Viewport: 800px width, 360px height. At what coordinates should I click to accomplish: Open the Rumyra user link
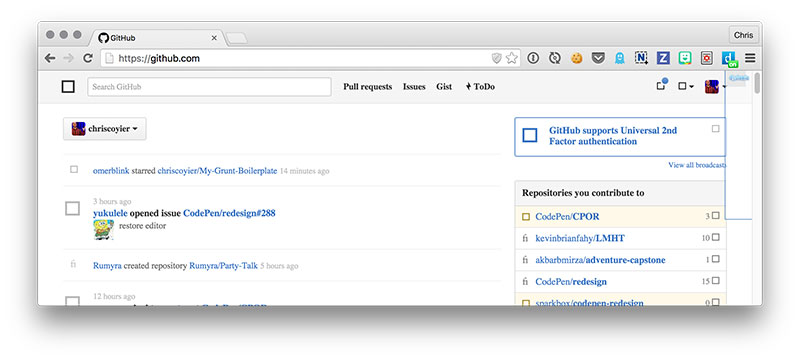[107, 266]
